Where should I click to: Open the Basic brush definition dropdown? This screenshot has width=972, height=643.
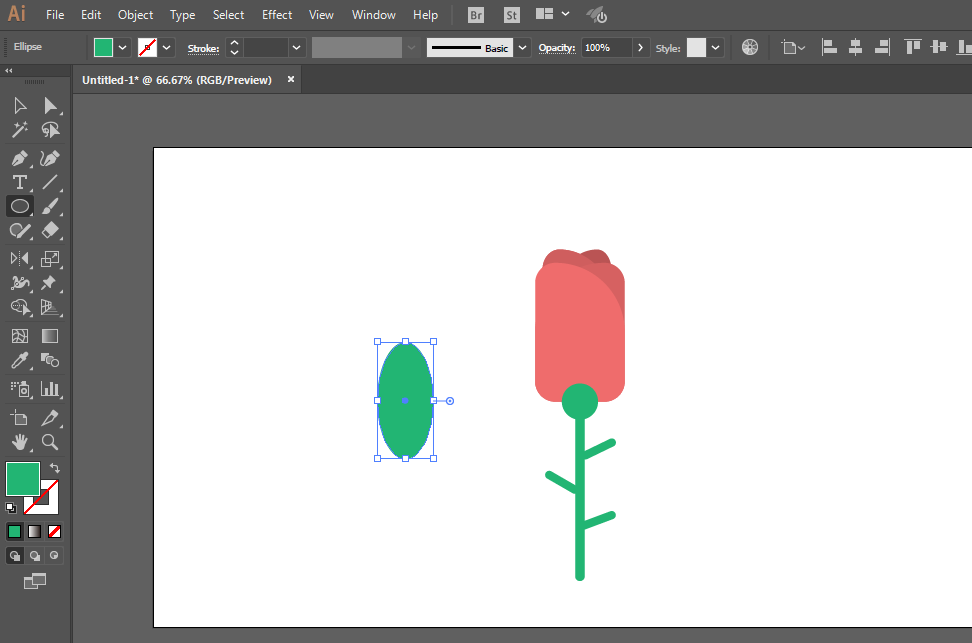coord(523,48)
